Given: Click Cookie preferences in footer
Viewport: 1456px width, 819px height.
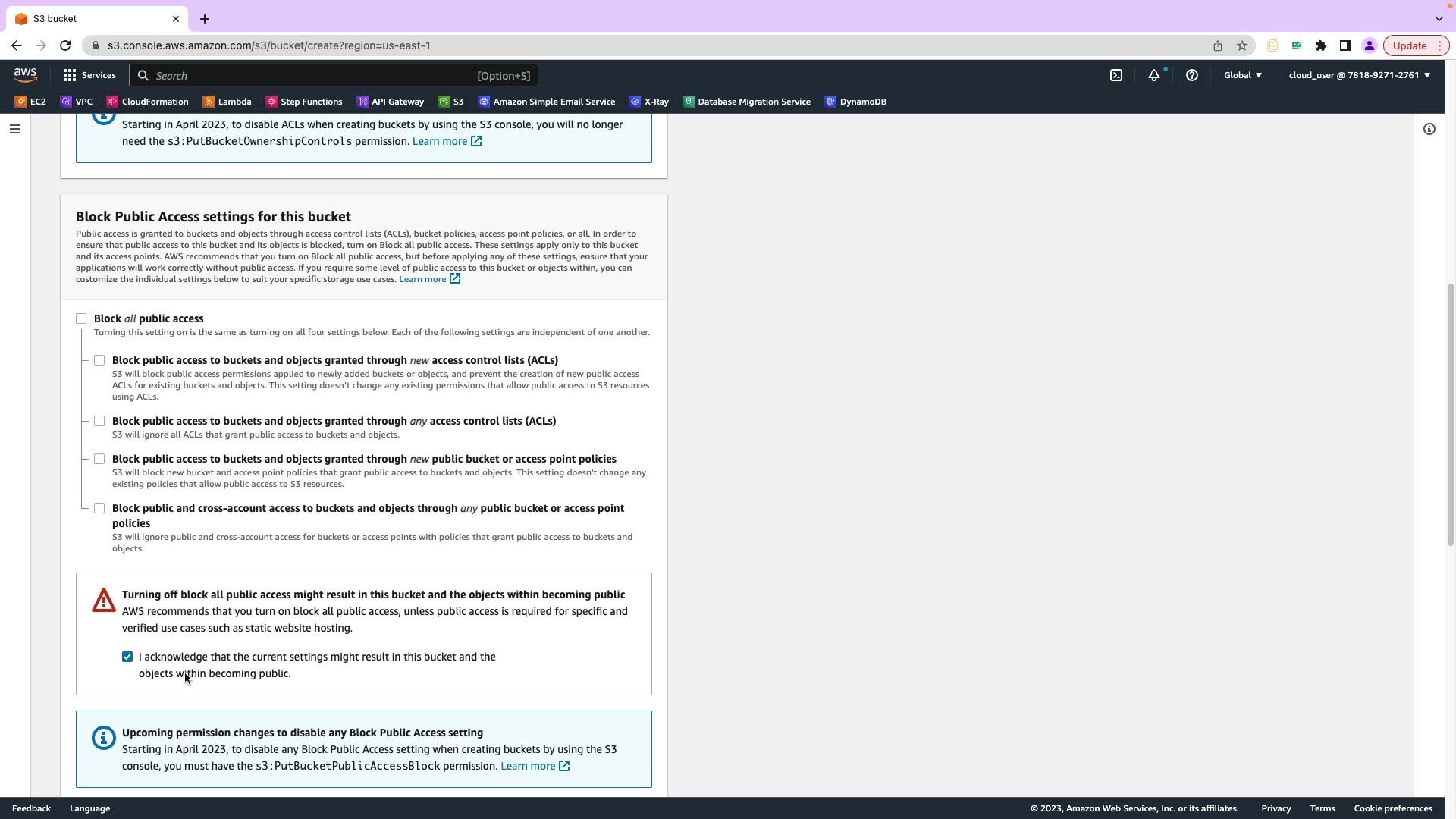Looking at the screenshot, I should pos(1392,808).
